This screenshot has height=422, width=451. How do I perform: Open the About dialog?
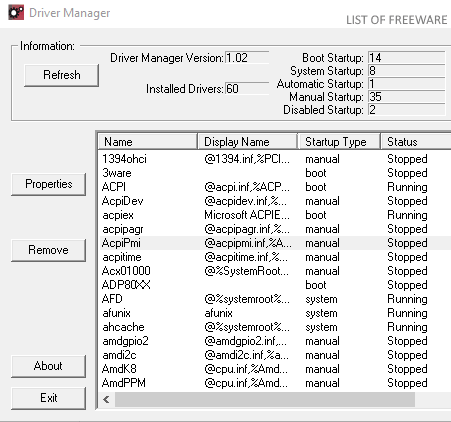(x=49, y=366)
